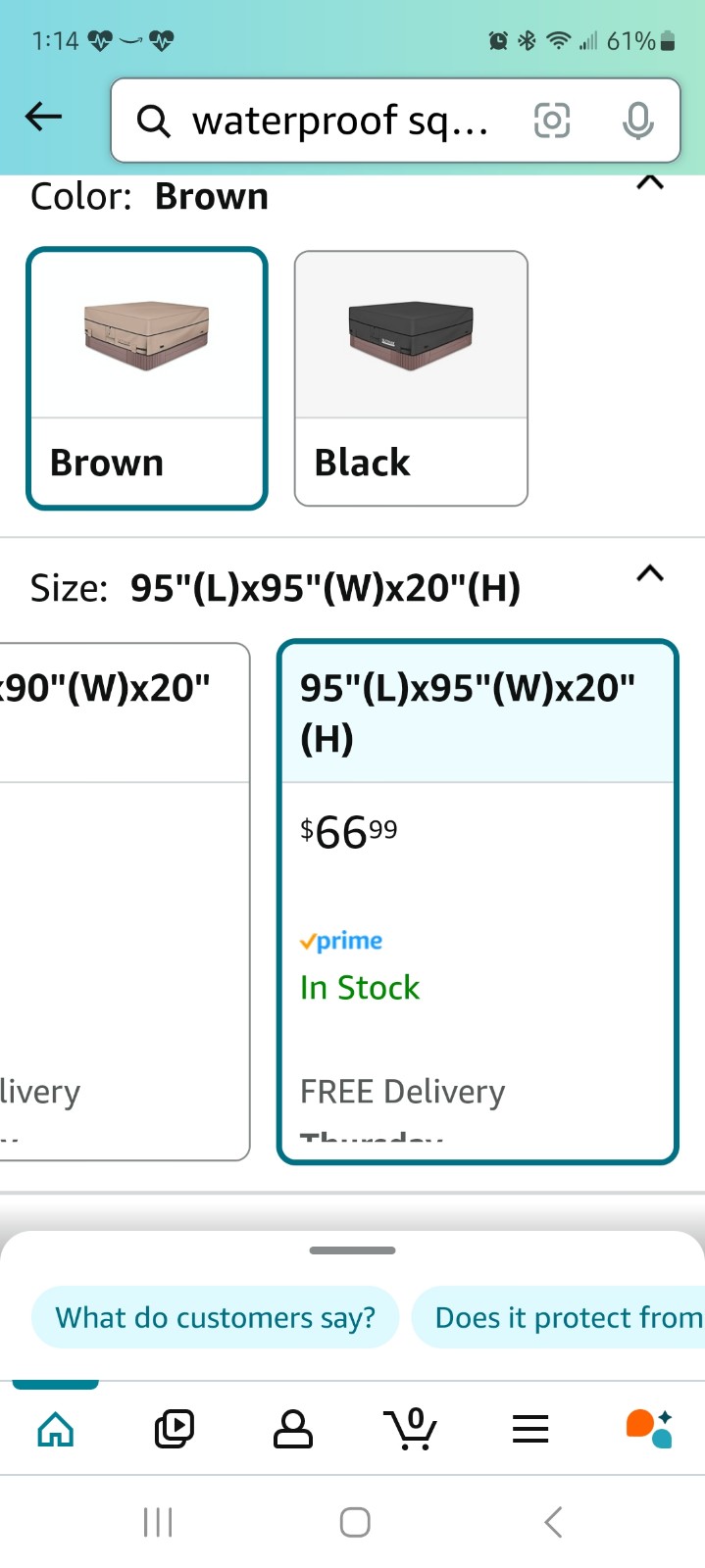
Task: Choose the partially visible 90"(W)x20" size card
Action: click(x=124, y=902)
